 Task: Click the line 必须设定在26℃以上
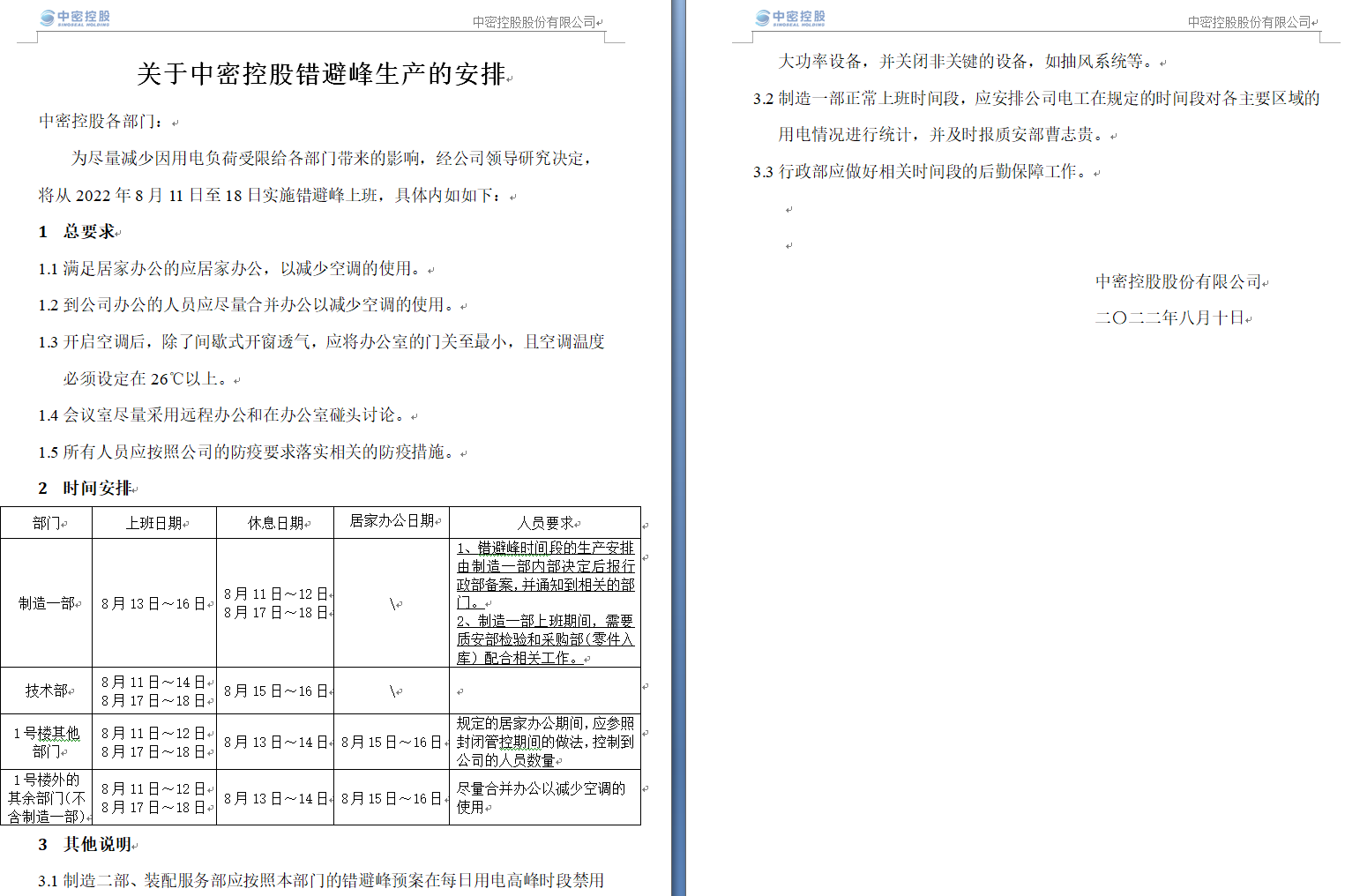(x=147, y=379)
